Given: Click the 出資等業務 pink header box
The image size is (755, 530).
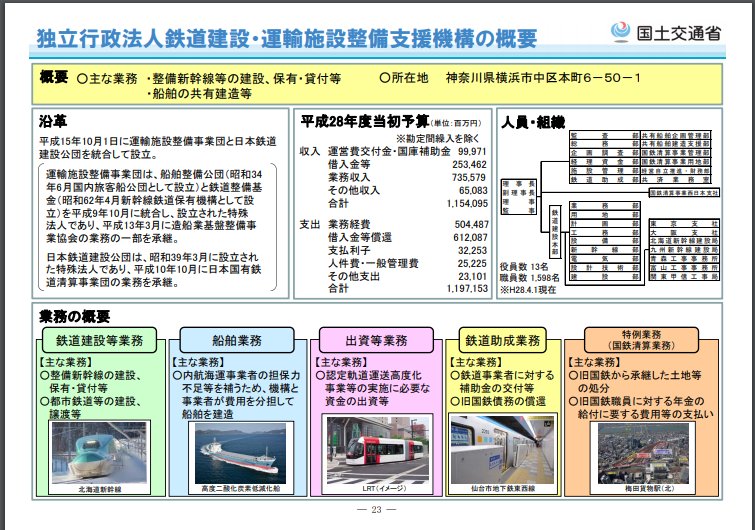Looking at the screenshot, I should pyautogui.click(x=376, y=340).
